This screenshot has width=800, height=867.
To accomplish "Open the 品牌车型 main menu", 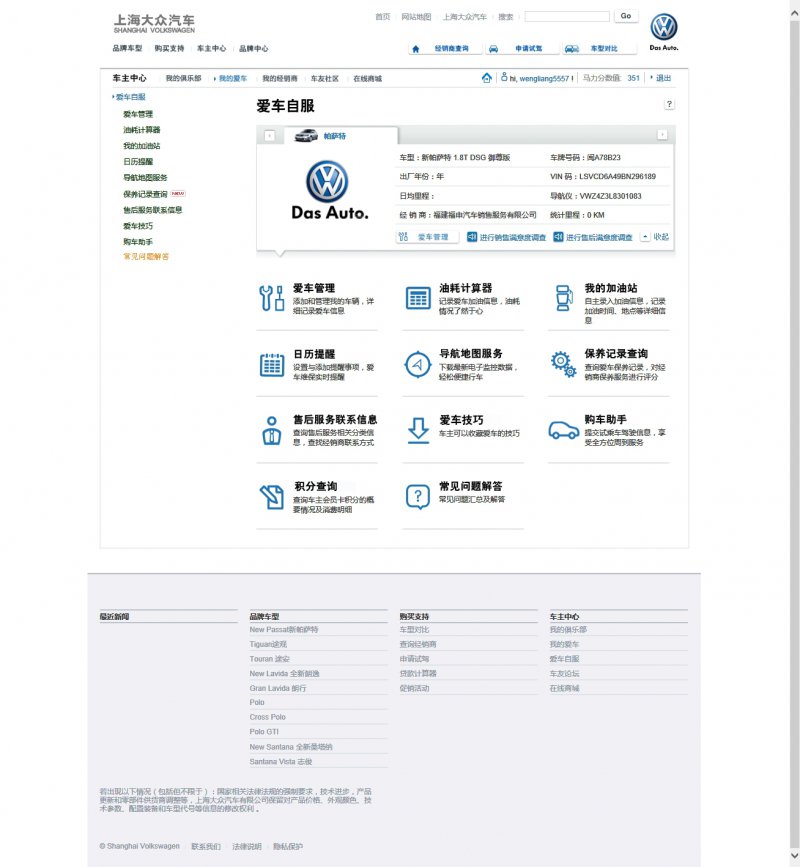I will point(127,49).
